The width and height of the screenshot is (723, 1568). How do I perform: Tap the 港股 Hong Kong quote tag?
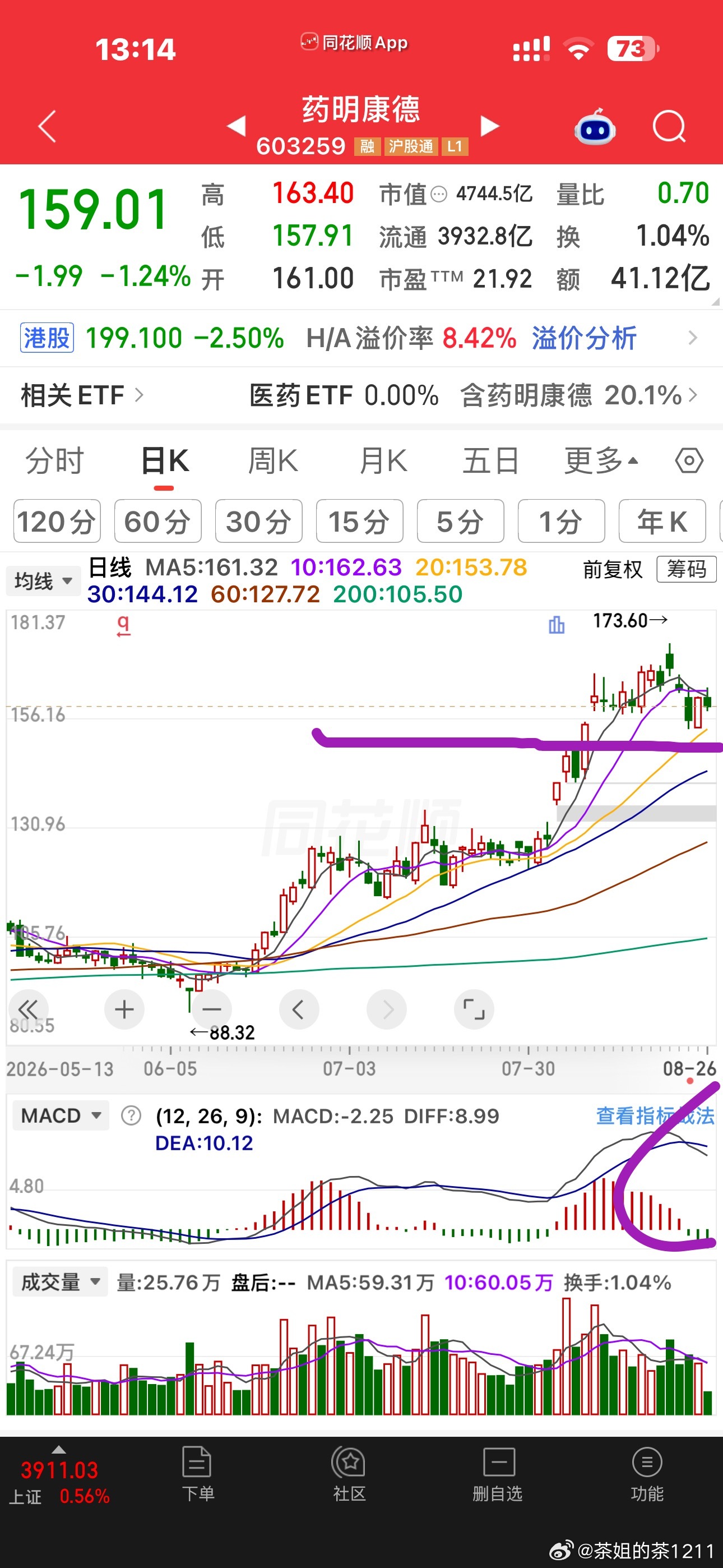[x=48, y=338]
